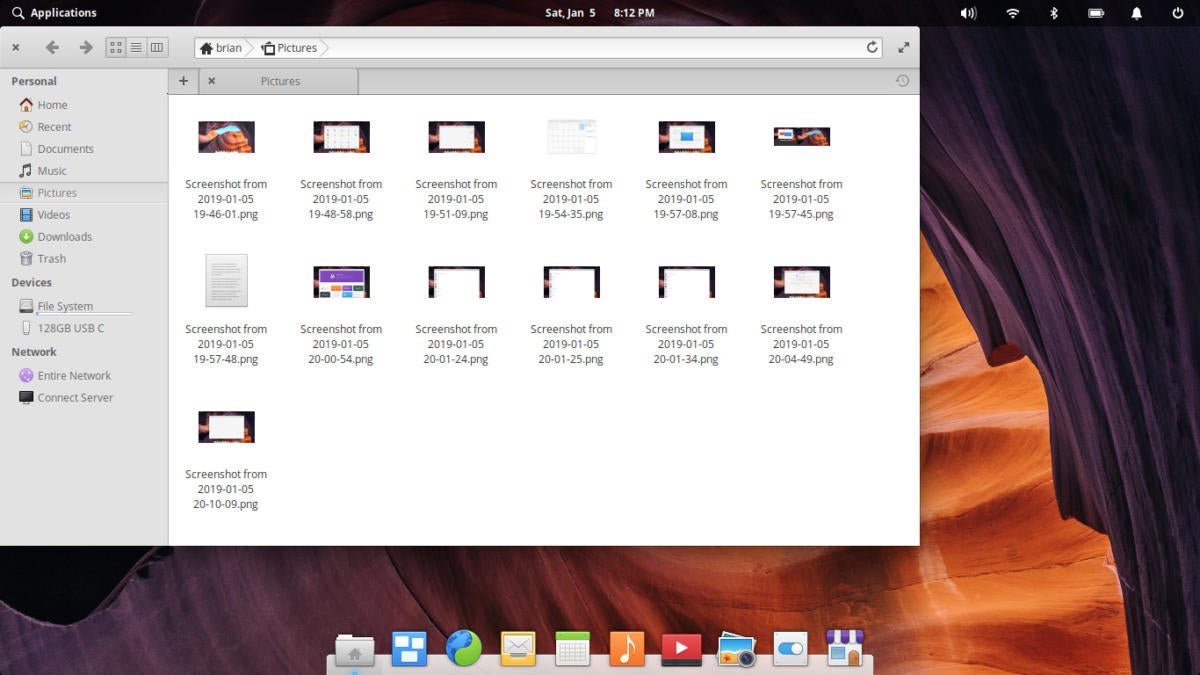Select screenshot 19-46-01.png thumbnail
Viewport: 1200px width, 675px height.
(x=226, y=137)
